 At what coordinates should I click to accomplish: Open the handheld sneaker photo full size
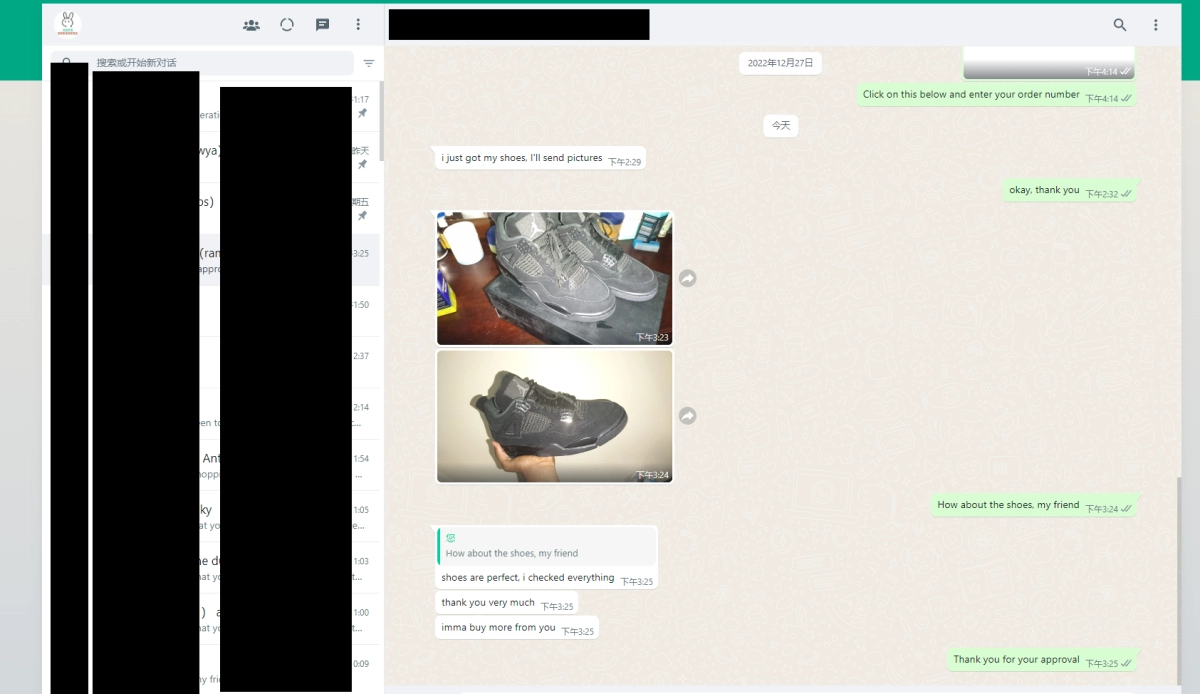click(x=554, y=415)
